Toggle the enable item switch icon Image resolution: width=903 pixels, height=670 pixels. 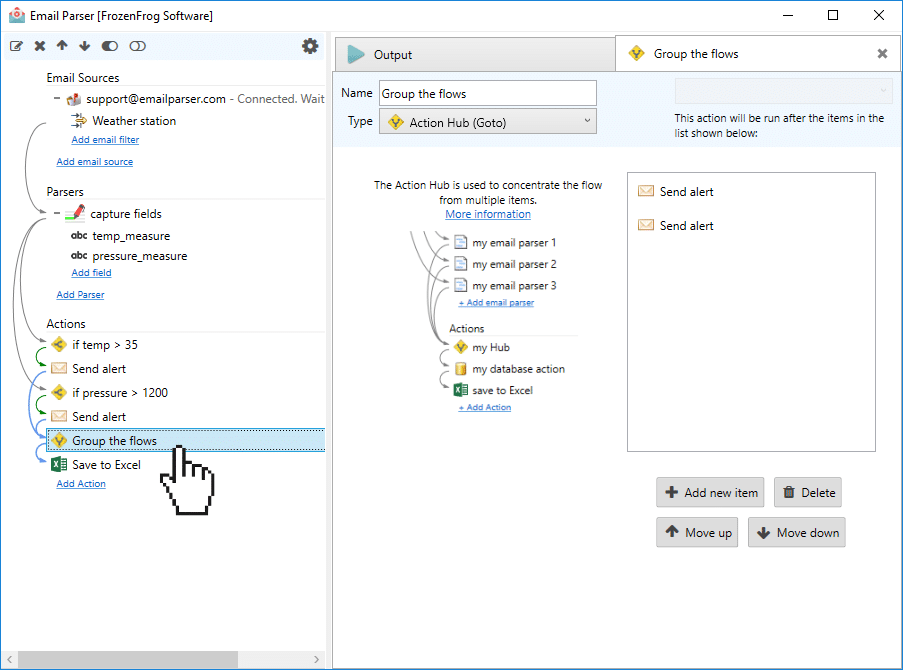pos(110,46)
